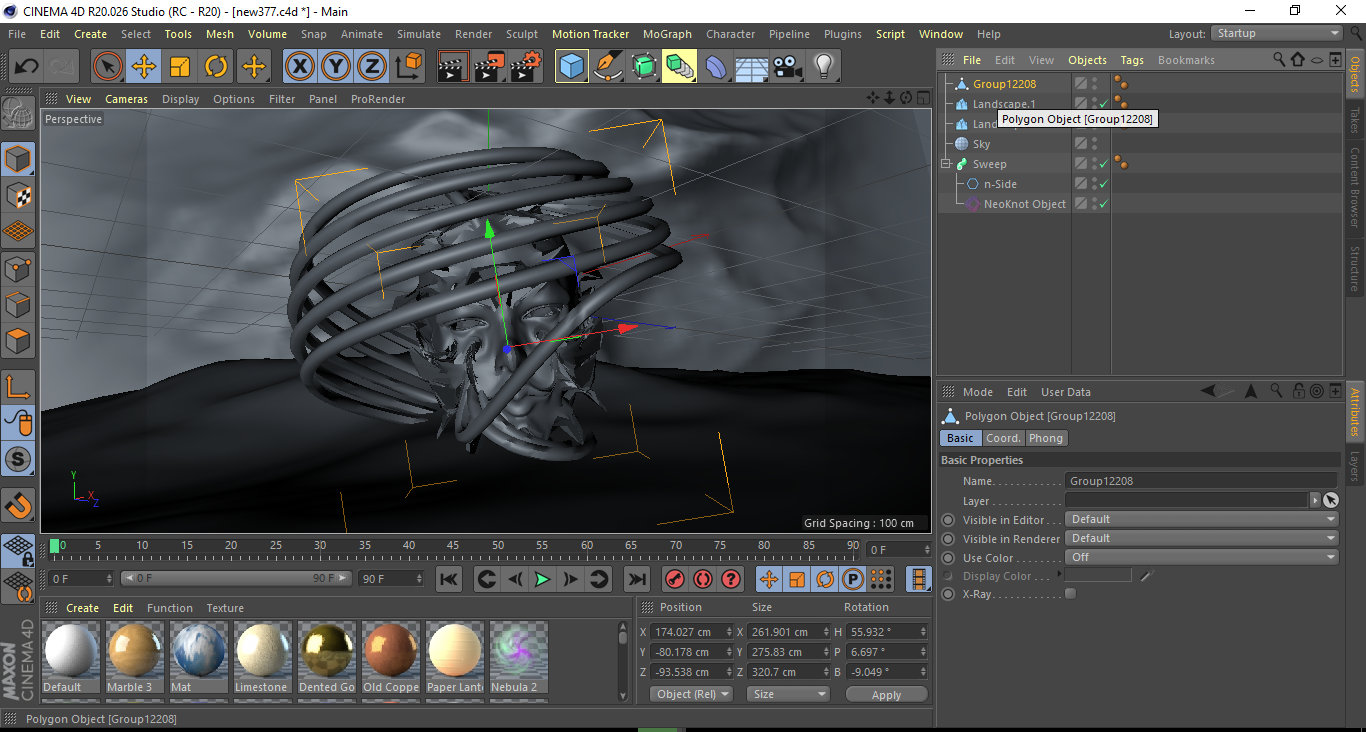Open the Visible in Renderer dropdown
This screenshot has width=1366, height=732.
tap(1202, 538)
